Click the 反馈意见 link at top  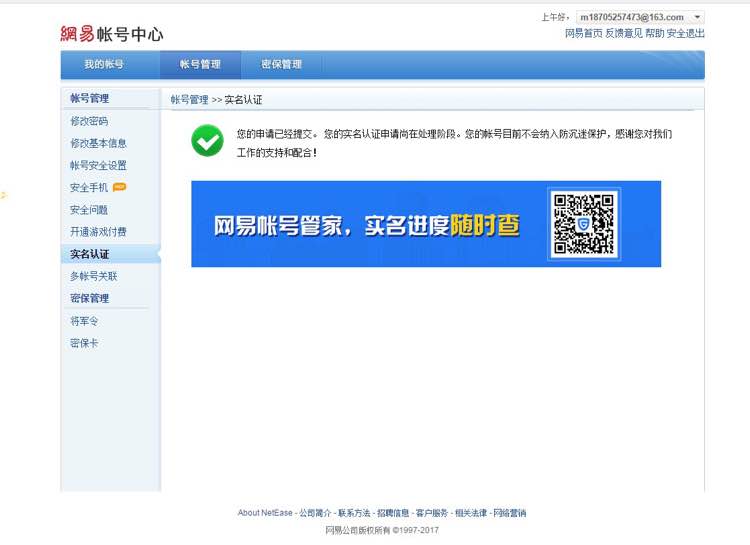click(x=624, y=33)
